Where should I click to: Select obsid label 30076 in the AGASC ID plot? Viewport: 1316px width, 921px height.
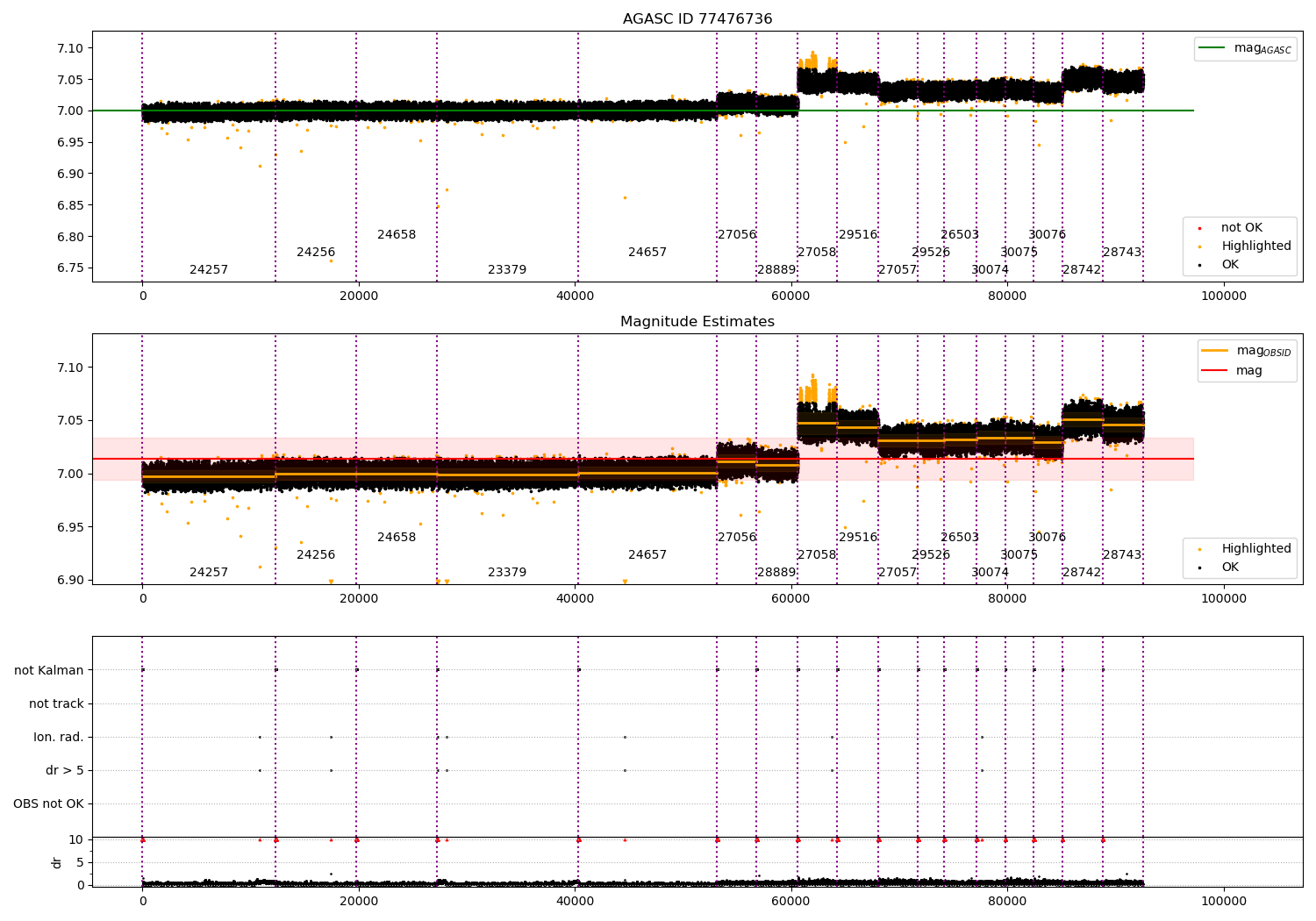(1048, 235)
